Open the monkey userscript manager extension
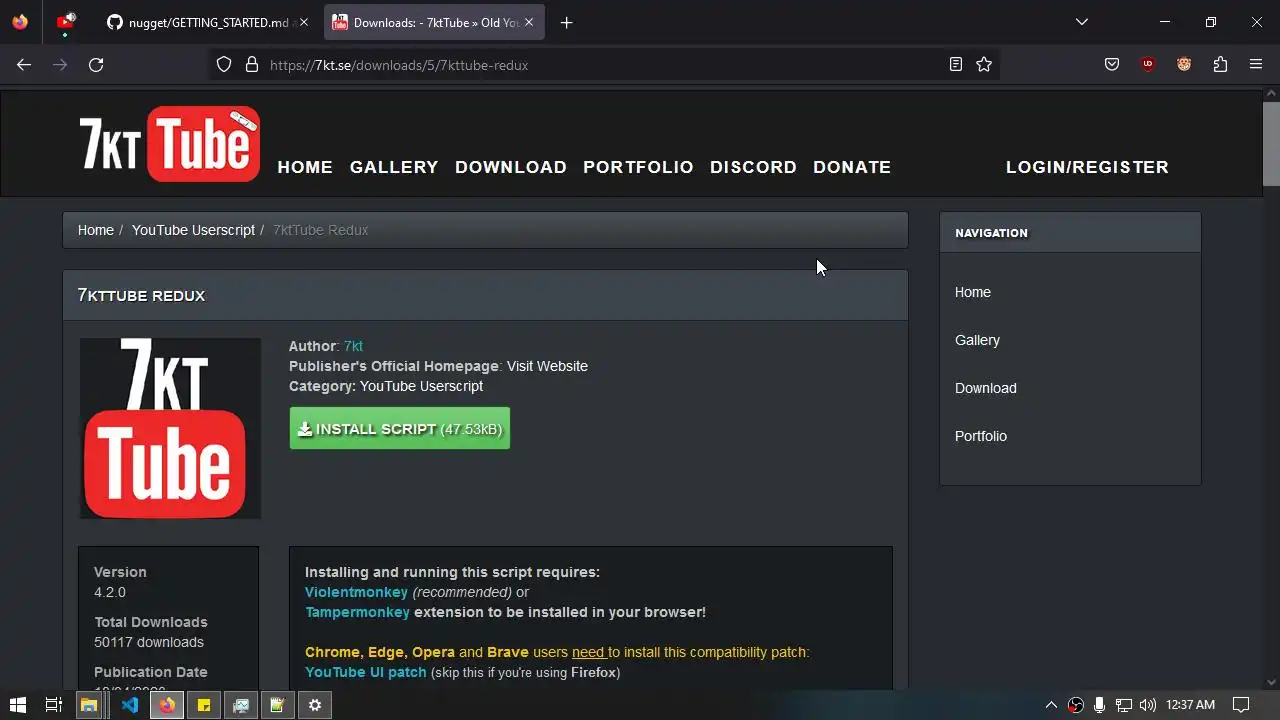Image resolution: width=1280 pixels, height=720 pixels. point(1184,64)
